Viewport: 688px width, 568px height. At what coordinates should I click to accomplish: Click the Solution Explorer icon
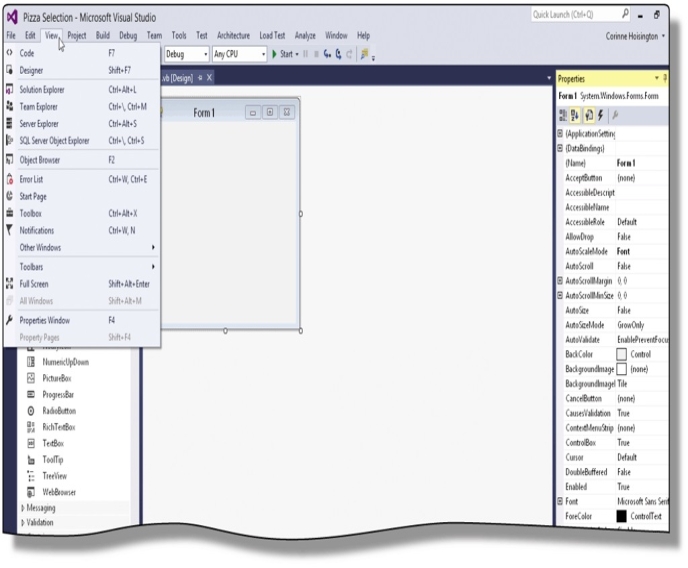pyautogui.click(x=9, y=89)
